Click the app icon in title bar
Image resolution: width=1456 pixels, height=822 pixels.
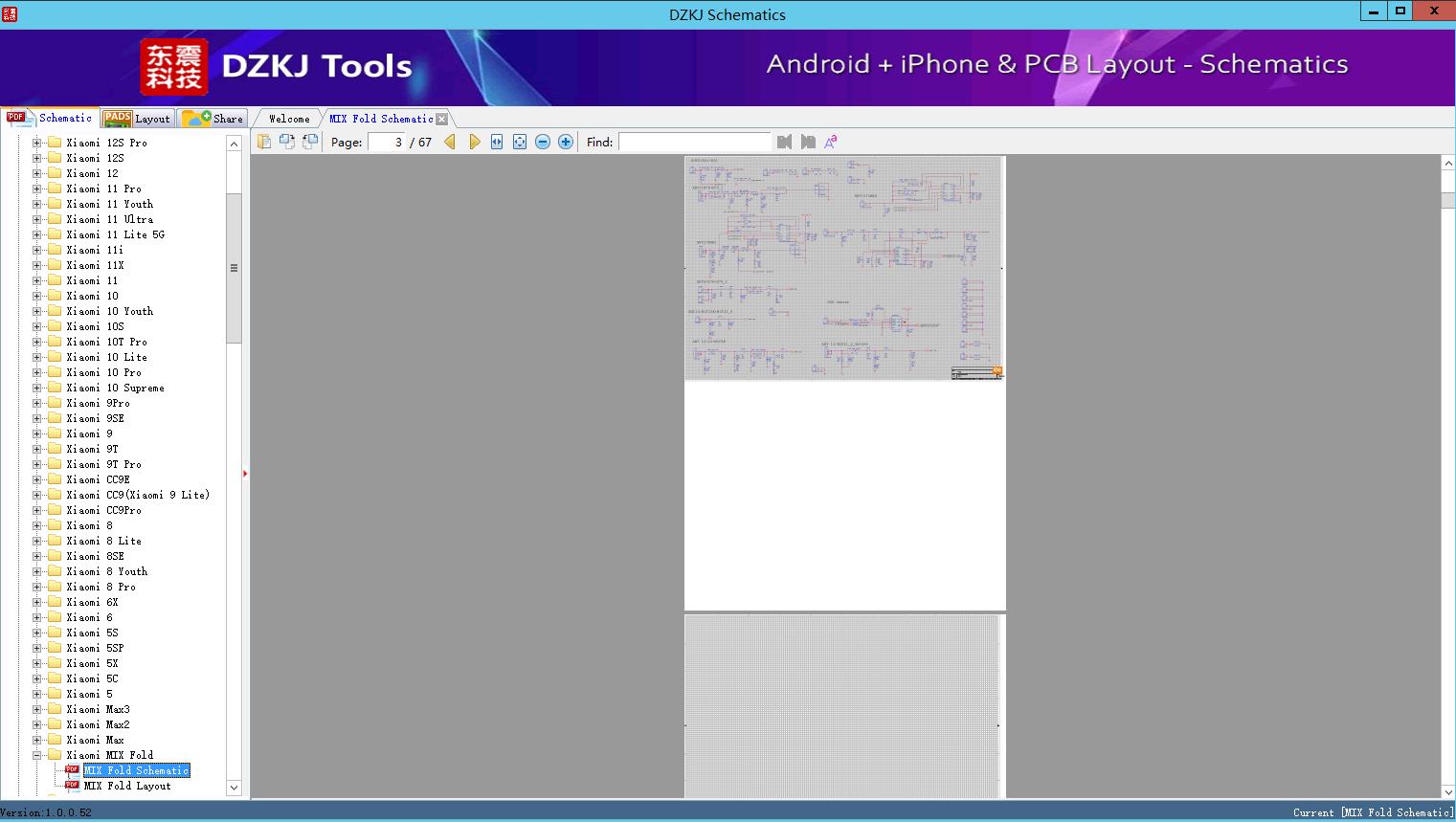point(10,13)
